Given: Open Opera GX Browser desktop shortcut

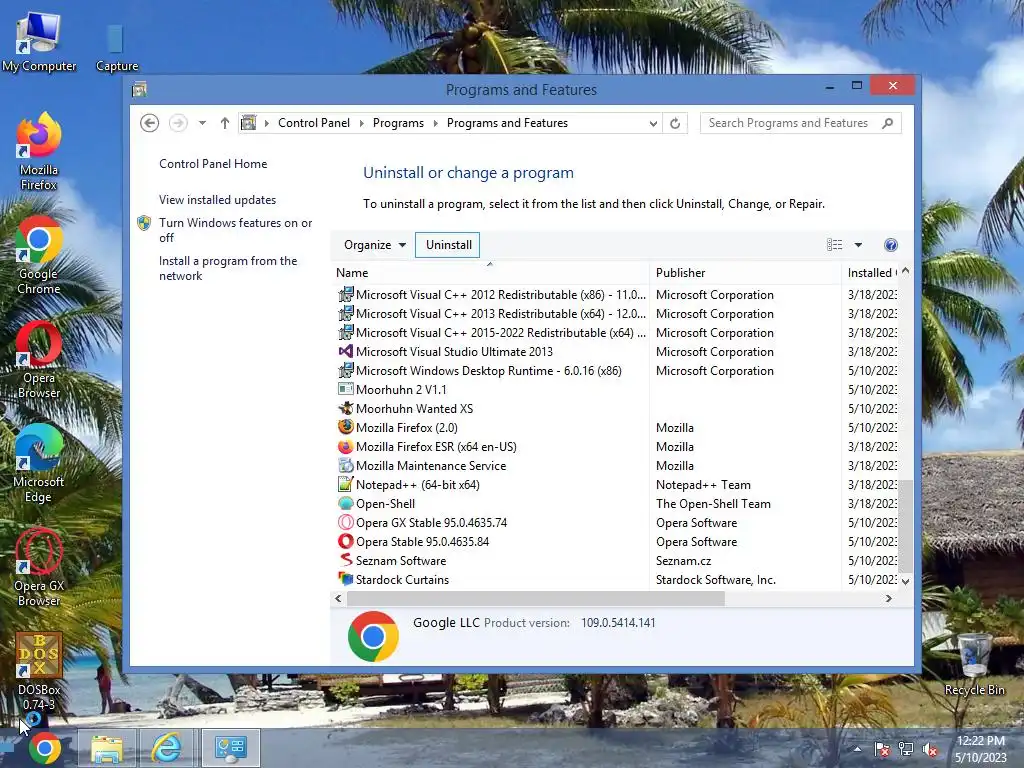Looking at the screenshot, I should tap(39, 567).
